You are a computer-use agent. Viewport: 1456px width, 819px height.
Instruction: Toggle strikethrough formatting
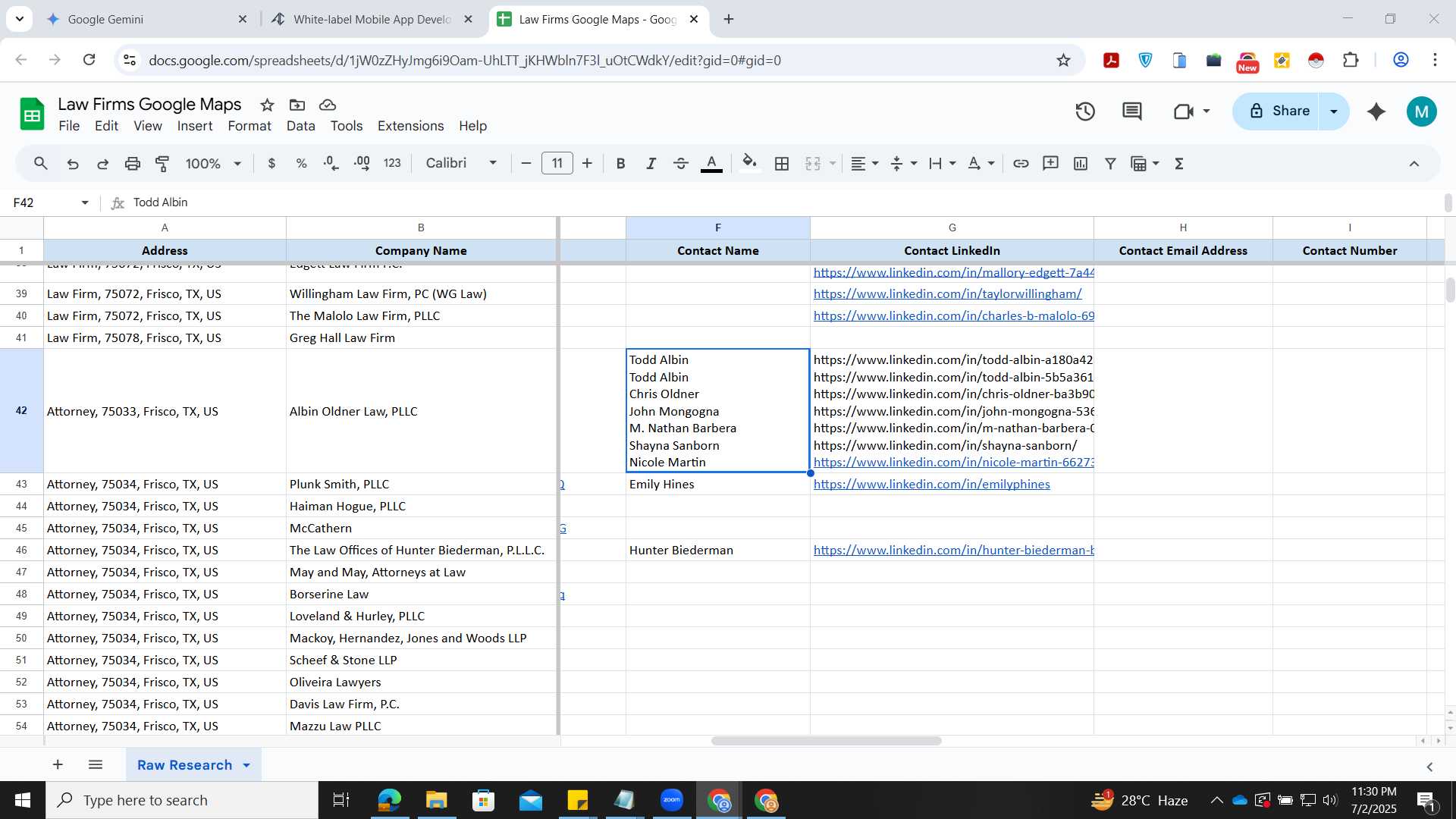[680, 164]
